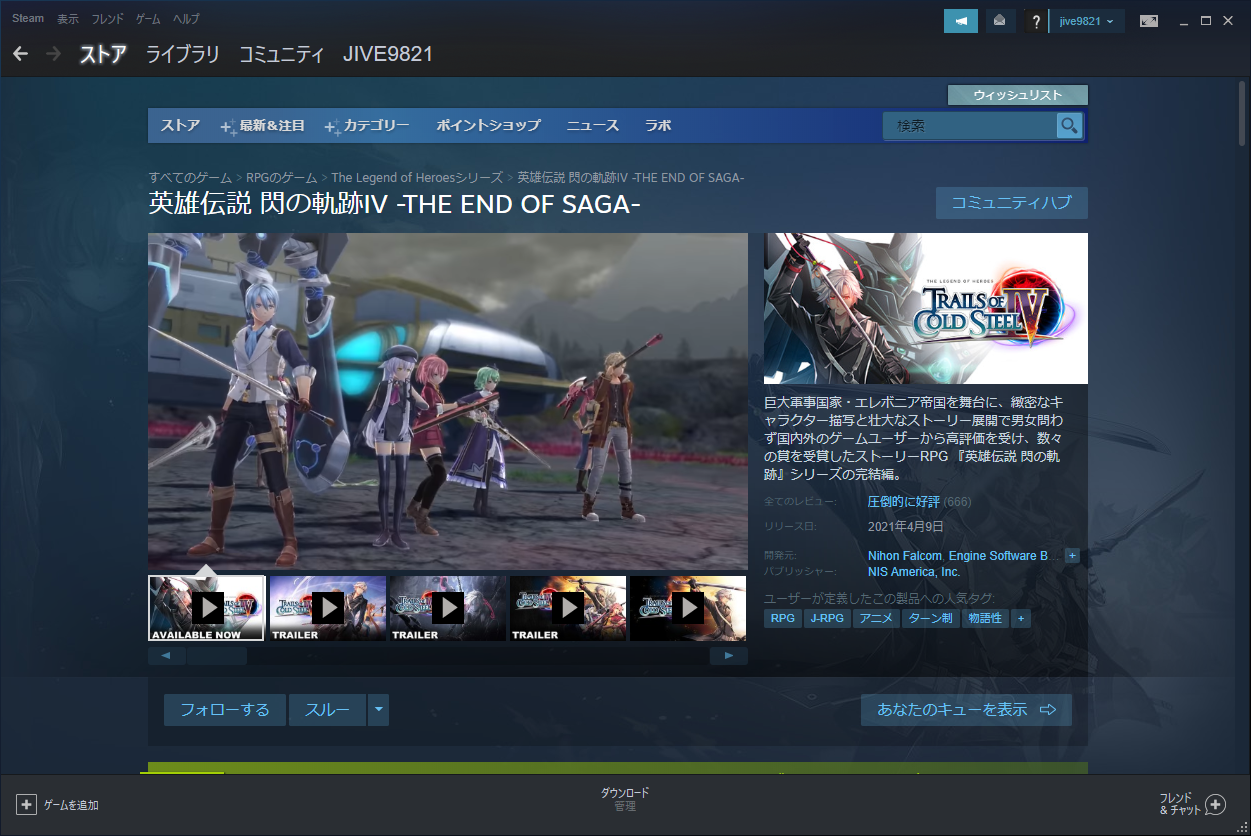Click the main trailer video area
Screen dimensions: 1251x836
click(448, 401)
